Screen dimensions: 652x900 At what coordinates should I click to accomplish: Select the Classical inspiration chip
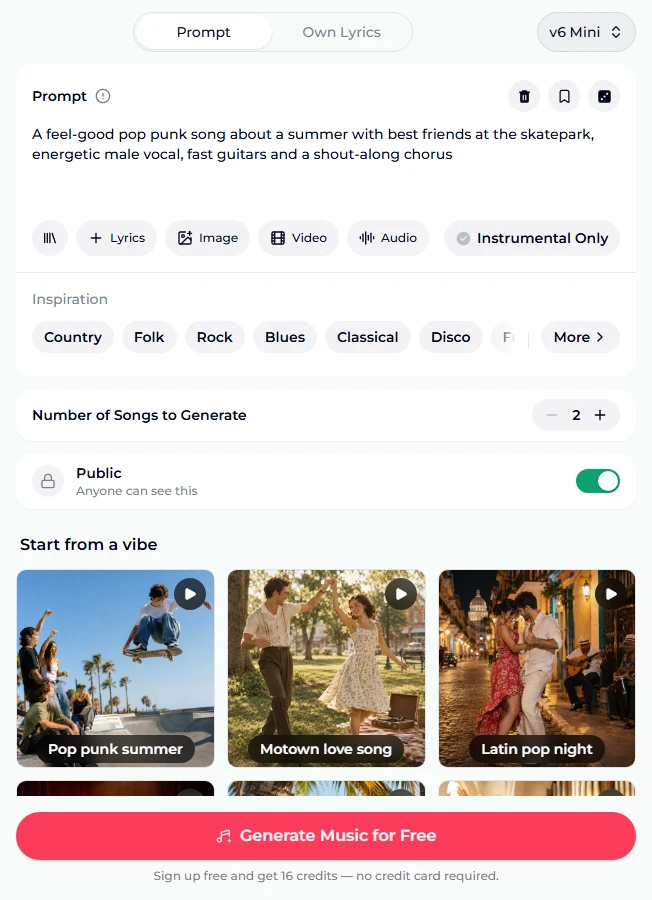point(368,337)
